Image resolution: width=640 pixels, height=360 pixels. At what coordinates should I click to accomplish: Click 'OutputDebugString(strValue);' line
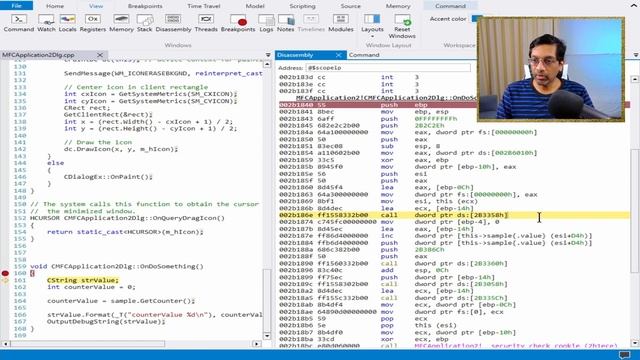tap(106, 322)
